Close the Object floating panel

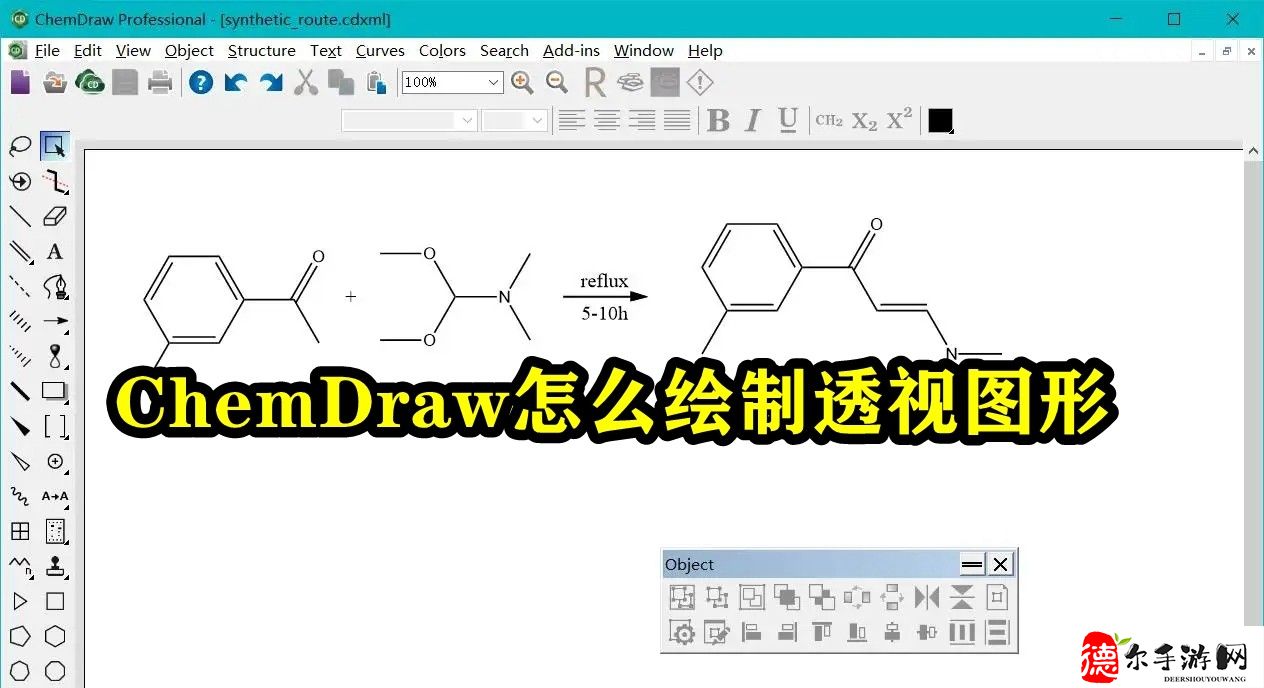pyautogui.click(x=1000, y=564)
